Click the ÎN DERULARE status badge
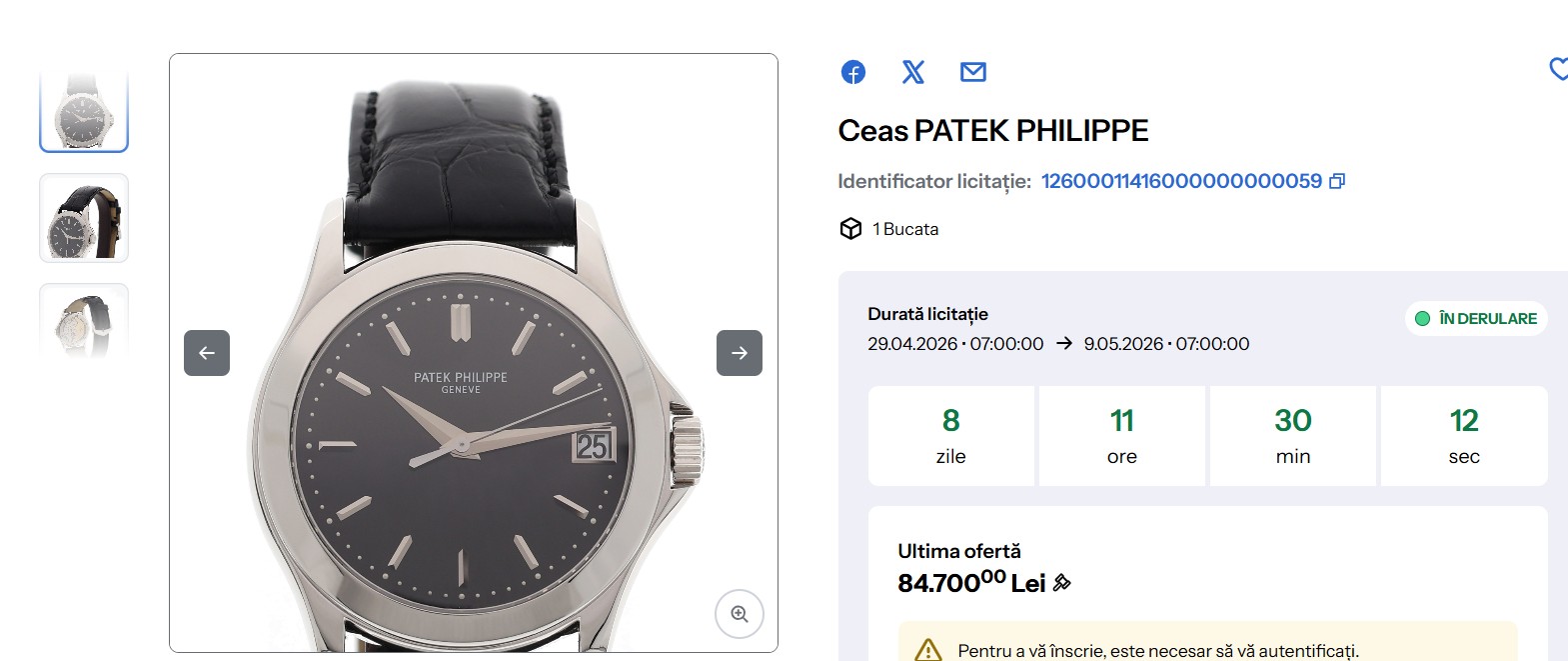 tap(1476, 319)
